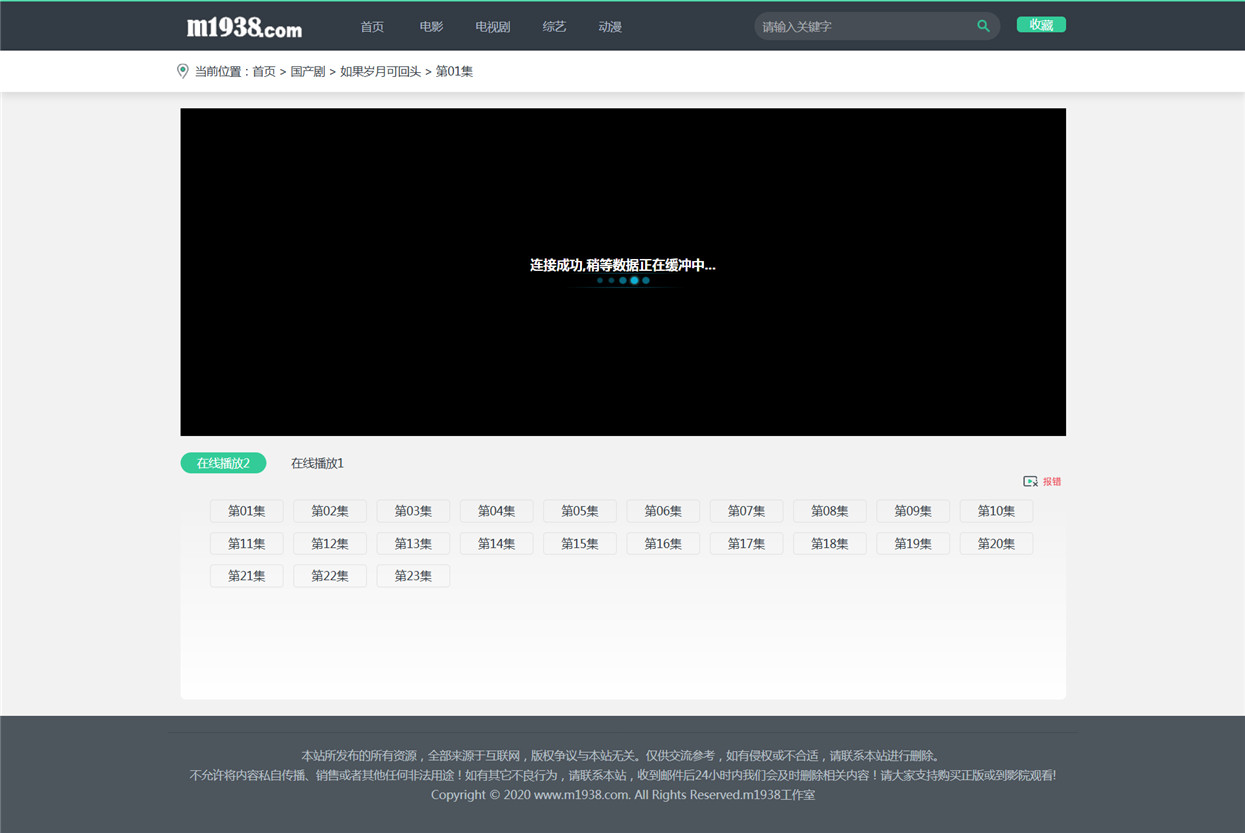Click the black video player area
The image size is (1245, 833).
click(623, 272)
